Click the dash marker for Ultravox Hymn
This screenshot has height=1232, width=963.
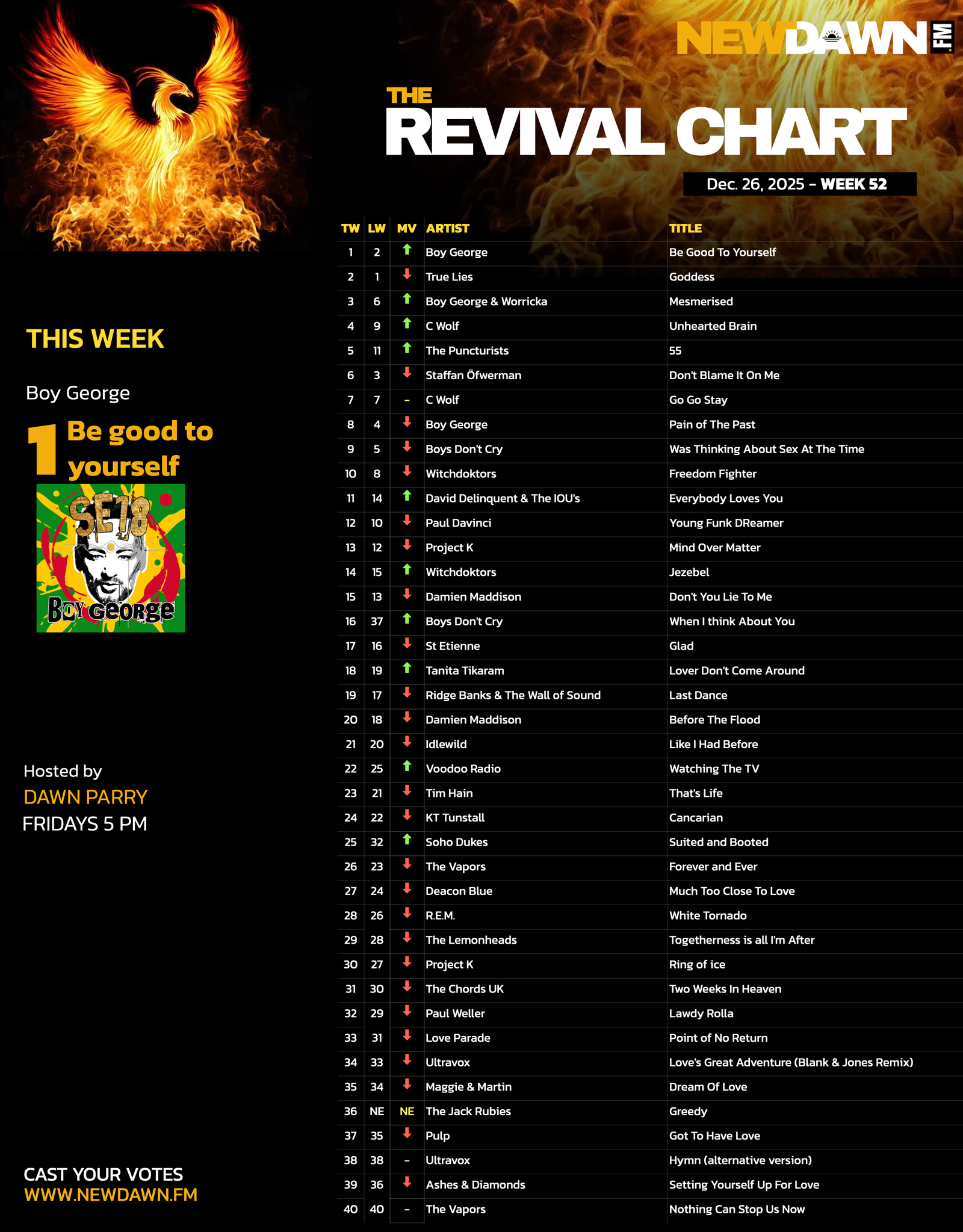coord(407,1160)
